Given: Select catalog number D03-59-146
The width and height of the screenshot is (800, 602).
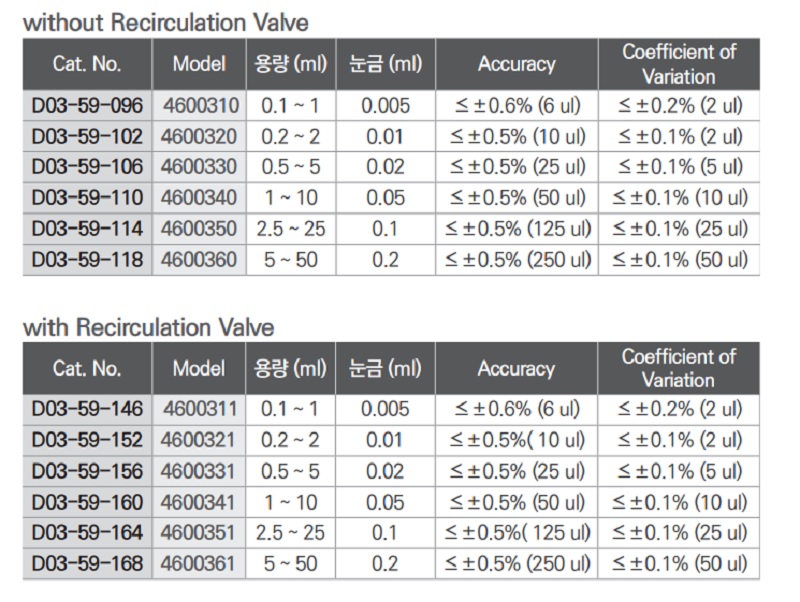Looking at the screenshot, I should [x=88, y=409].
